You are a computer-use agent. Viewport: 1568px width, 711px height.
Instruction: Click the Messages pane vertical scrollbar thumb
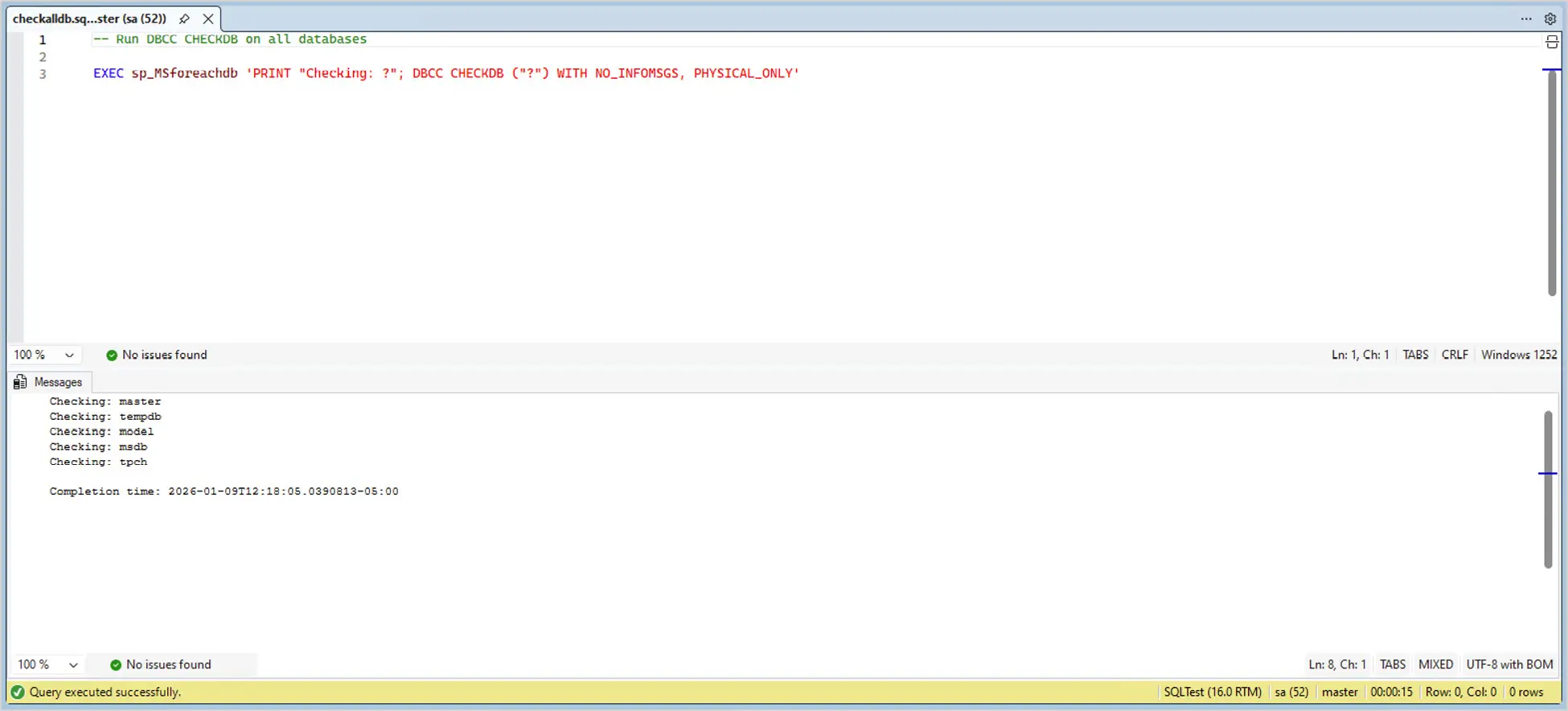tap(1548, 489)
